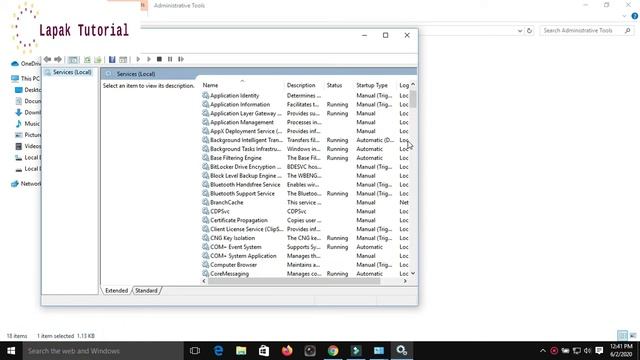640x360 pixels.
Task: Launch Microsoft Edge from the taskbar
Action: [x=218, y=351]
